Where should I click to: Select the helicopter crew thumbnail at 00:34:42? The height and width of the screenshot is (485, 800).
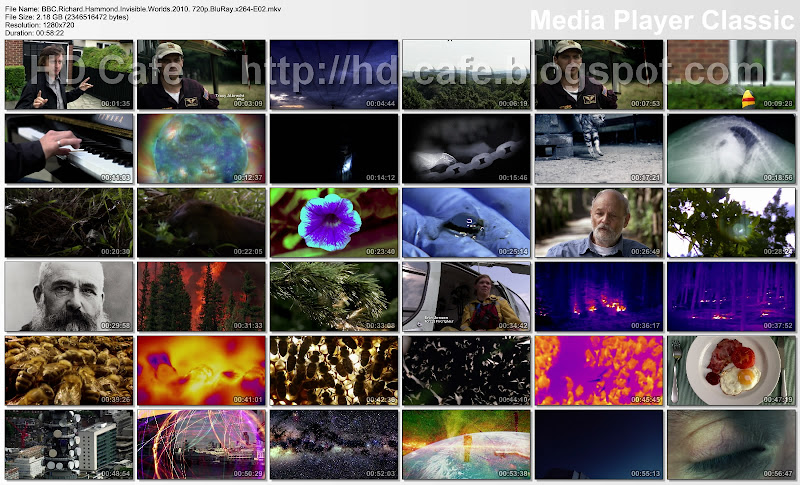click(466, 296)
